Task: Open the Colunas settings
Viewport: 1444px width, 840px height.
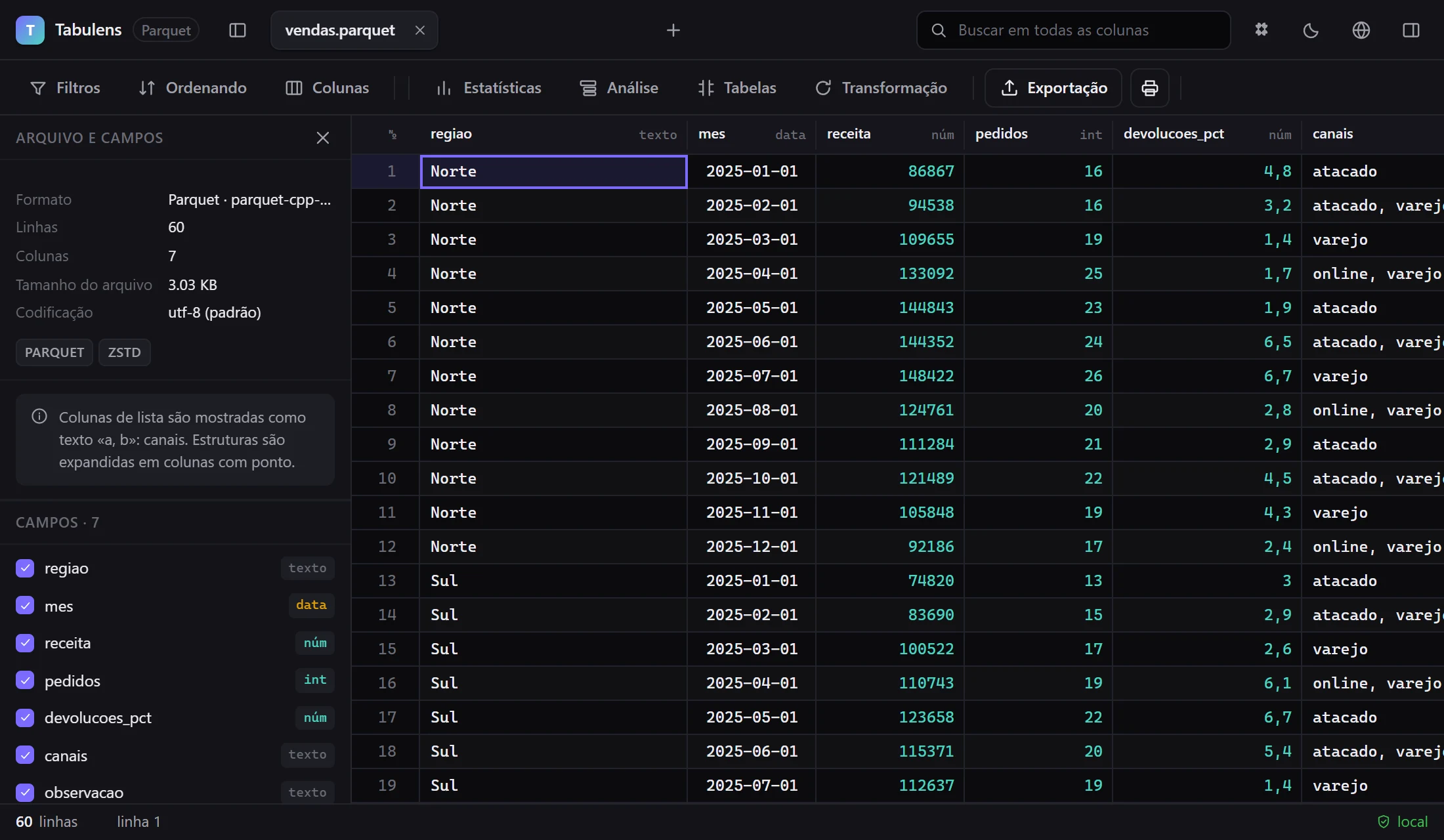Action: pos(328,88)
